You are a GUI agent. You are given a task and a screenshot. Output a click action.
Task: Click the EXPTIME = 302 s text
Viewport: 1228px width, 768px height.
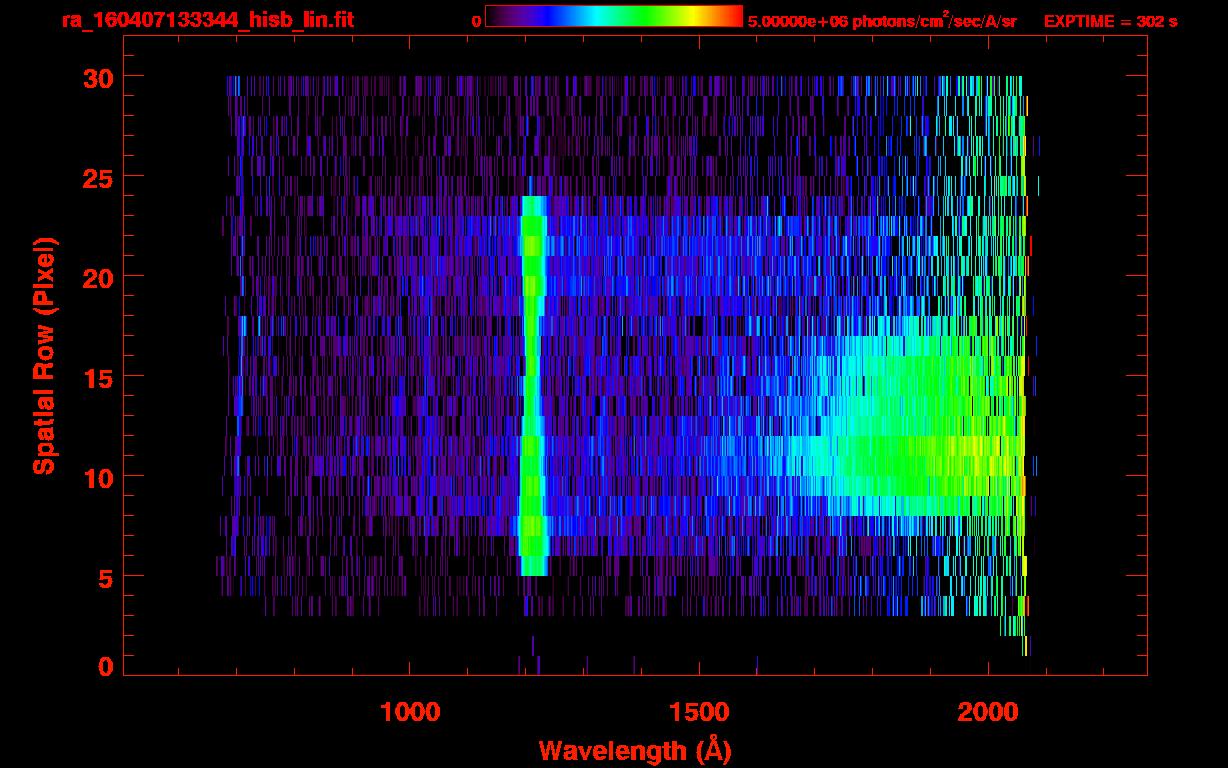[x=1110, y=21]
